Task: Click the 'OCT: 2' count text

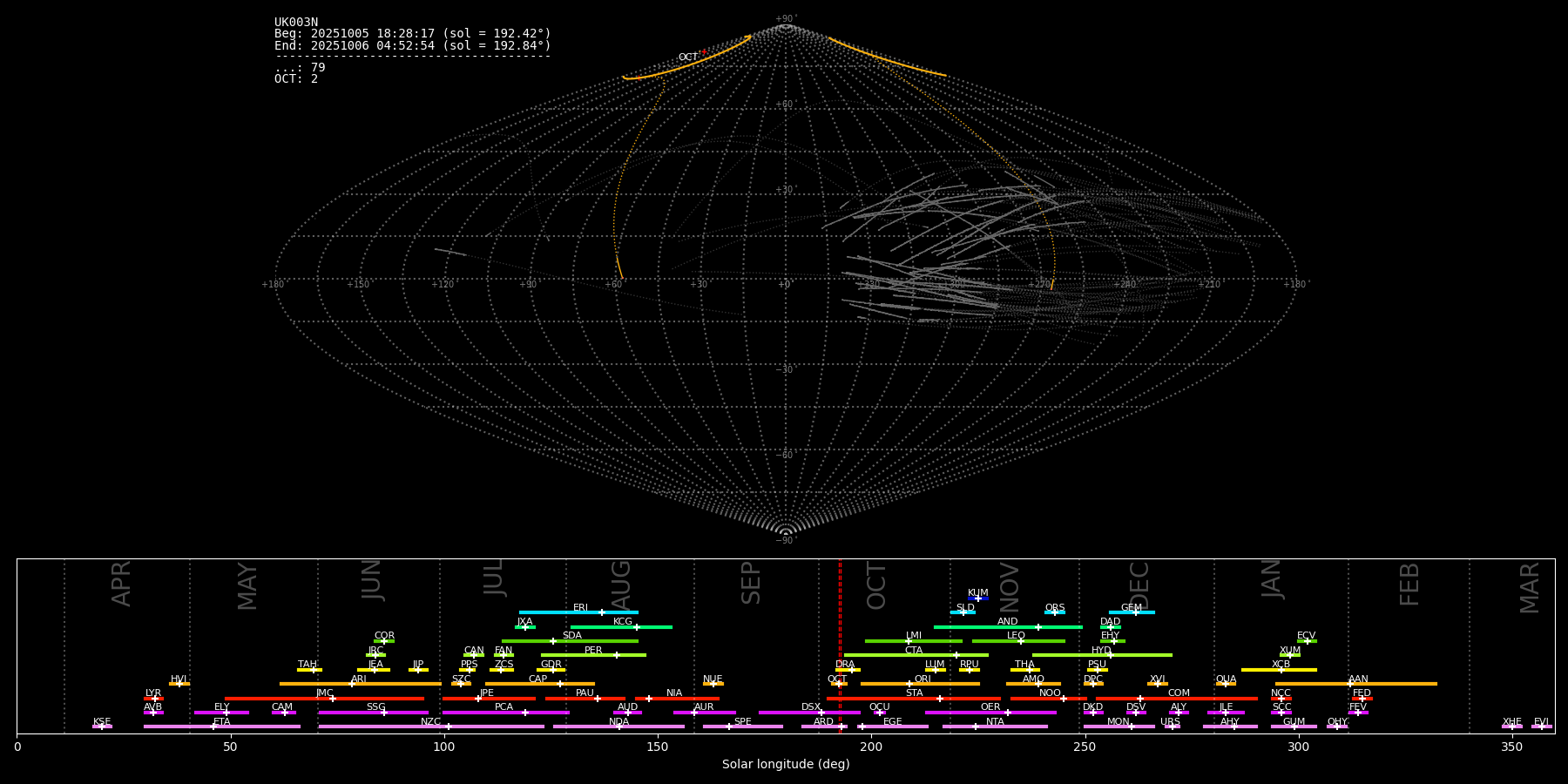Action: 296,78
